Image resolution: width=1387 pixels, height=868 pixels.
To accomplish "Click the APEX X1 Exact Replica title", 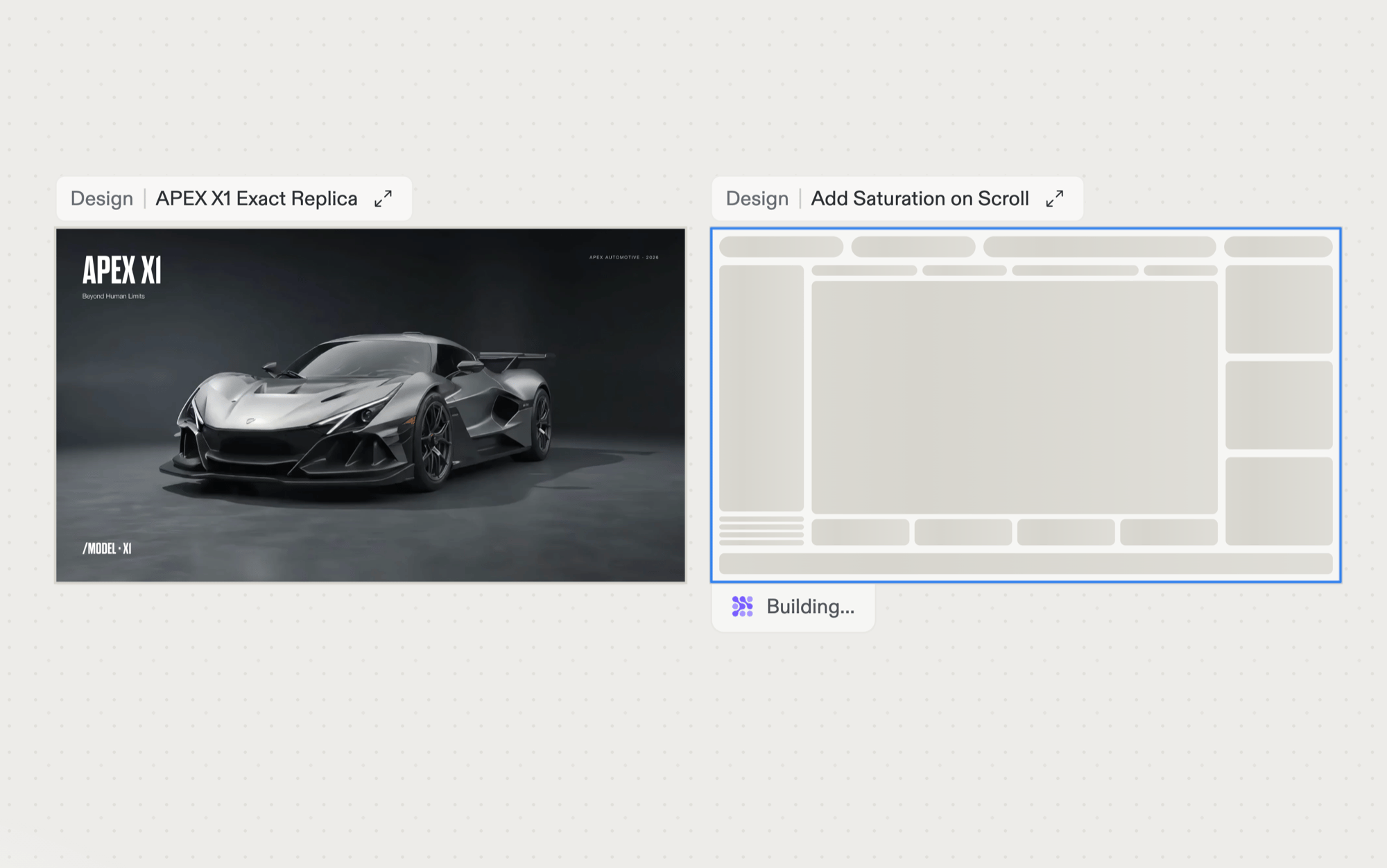I will click(x=256, y=199).
